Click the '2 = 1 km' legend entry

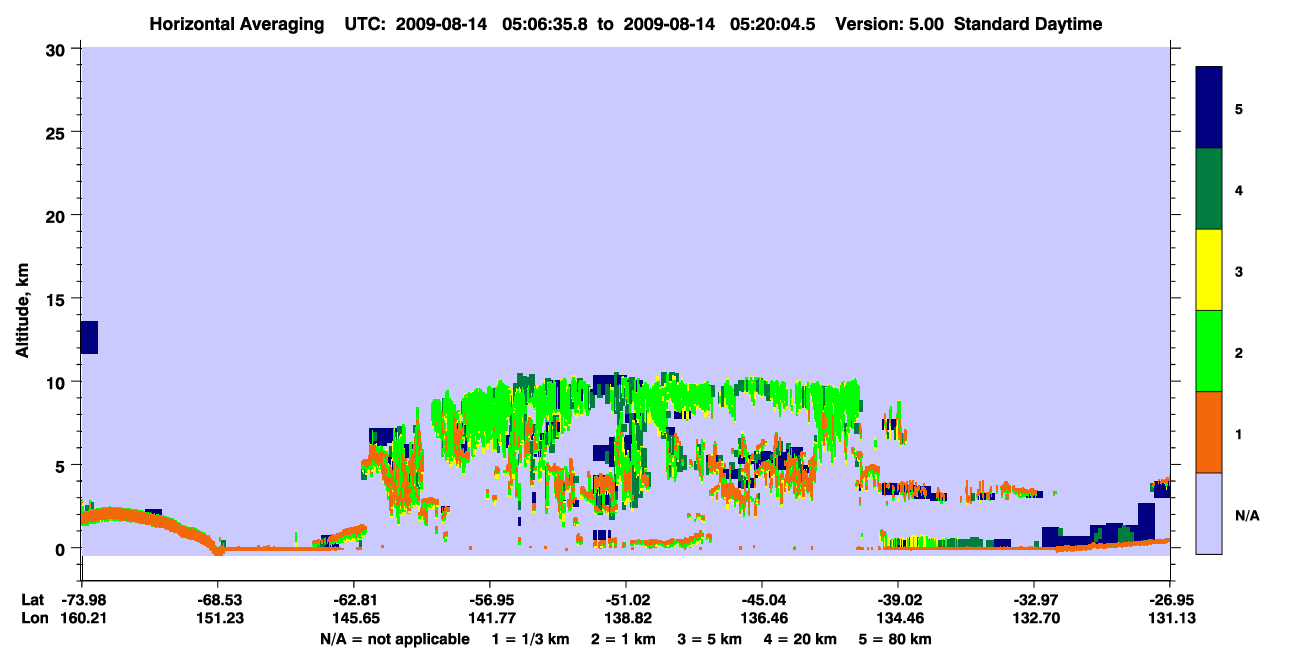(x=624, y=639)
